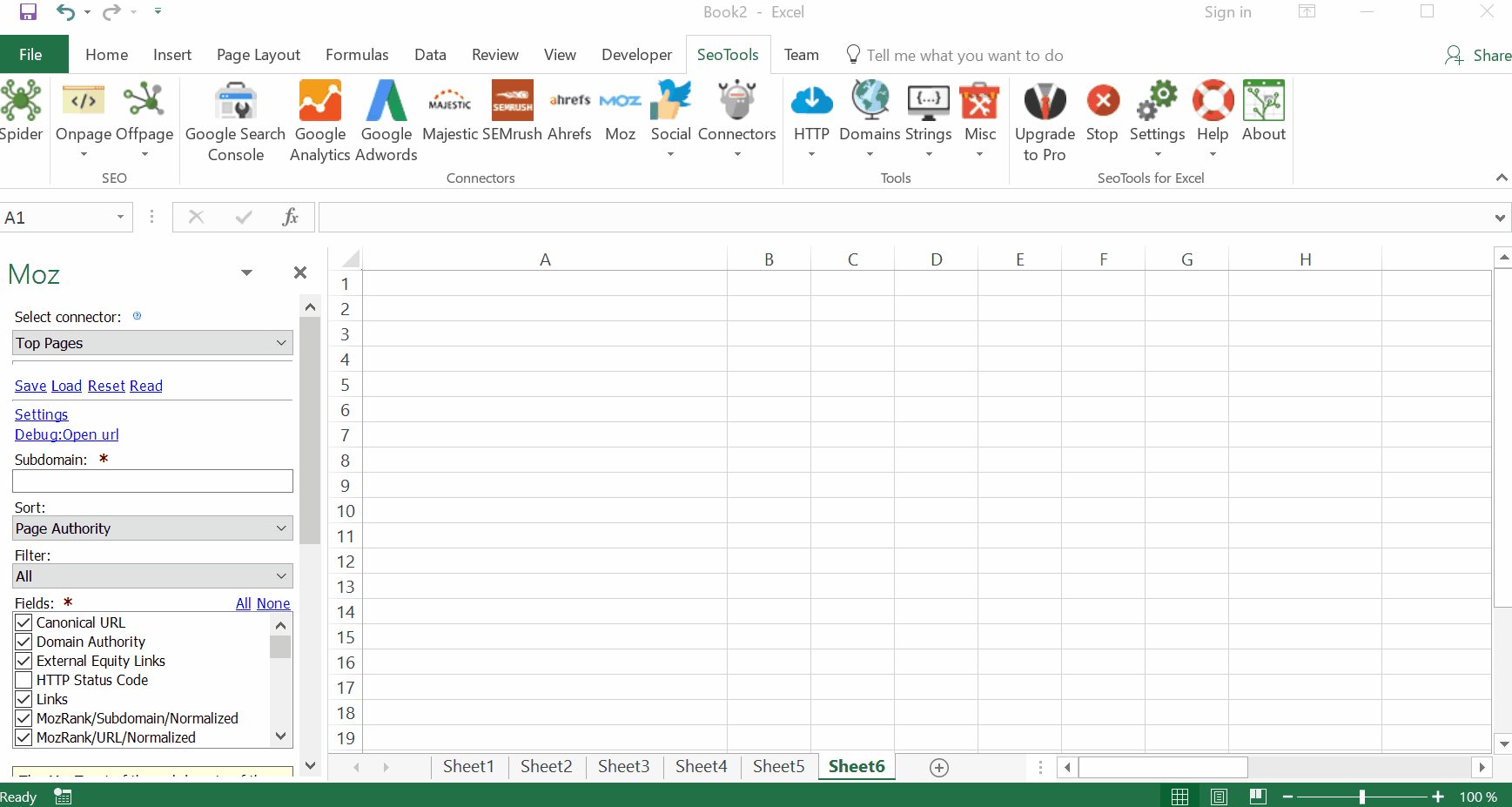Click the zoom slider handle

[x=1361, y=797]
